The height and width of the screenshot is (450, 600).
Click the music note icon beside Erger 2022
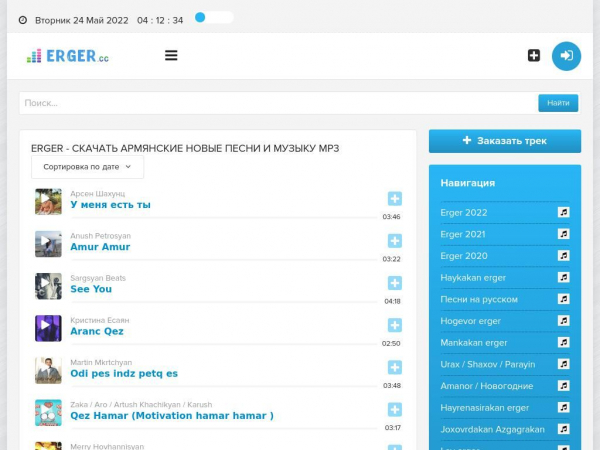point(563,212)
